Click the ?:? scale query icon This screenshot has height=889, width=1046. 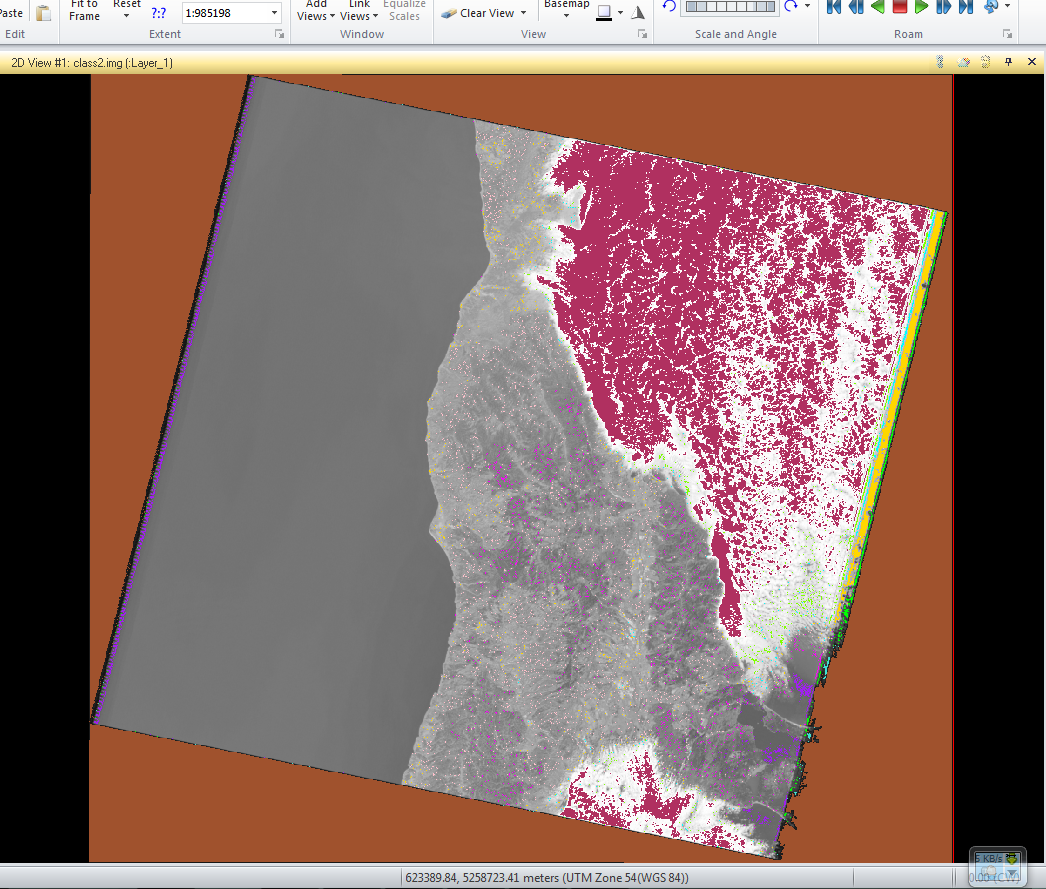point(159,13)
